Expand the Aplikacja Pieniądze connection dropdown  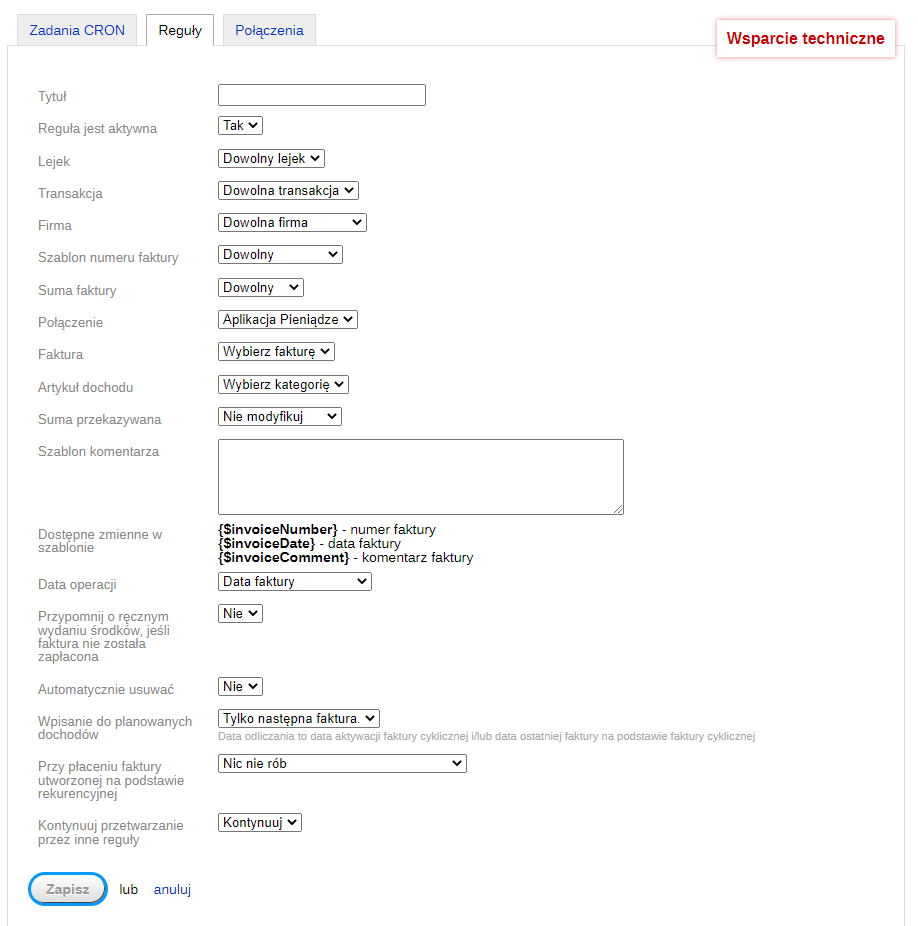[287, 320]
